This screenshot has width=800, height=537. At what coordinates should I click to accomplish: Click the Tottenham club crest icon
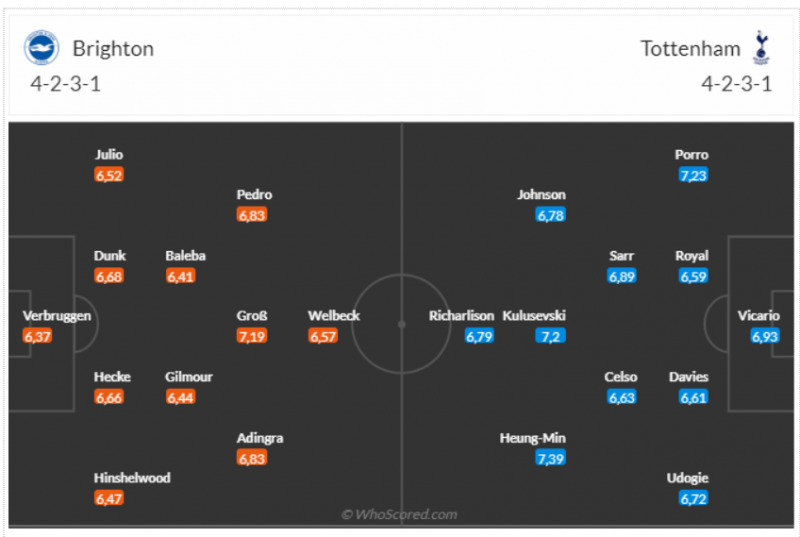pos(762,47)
